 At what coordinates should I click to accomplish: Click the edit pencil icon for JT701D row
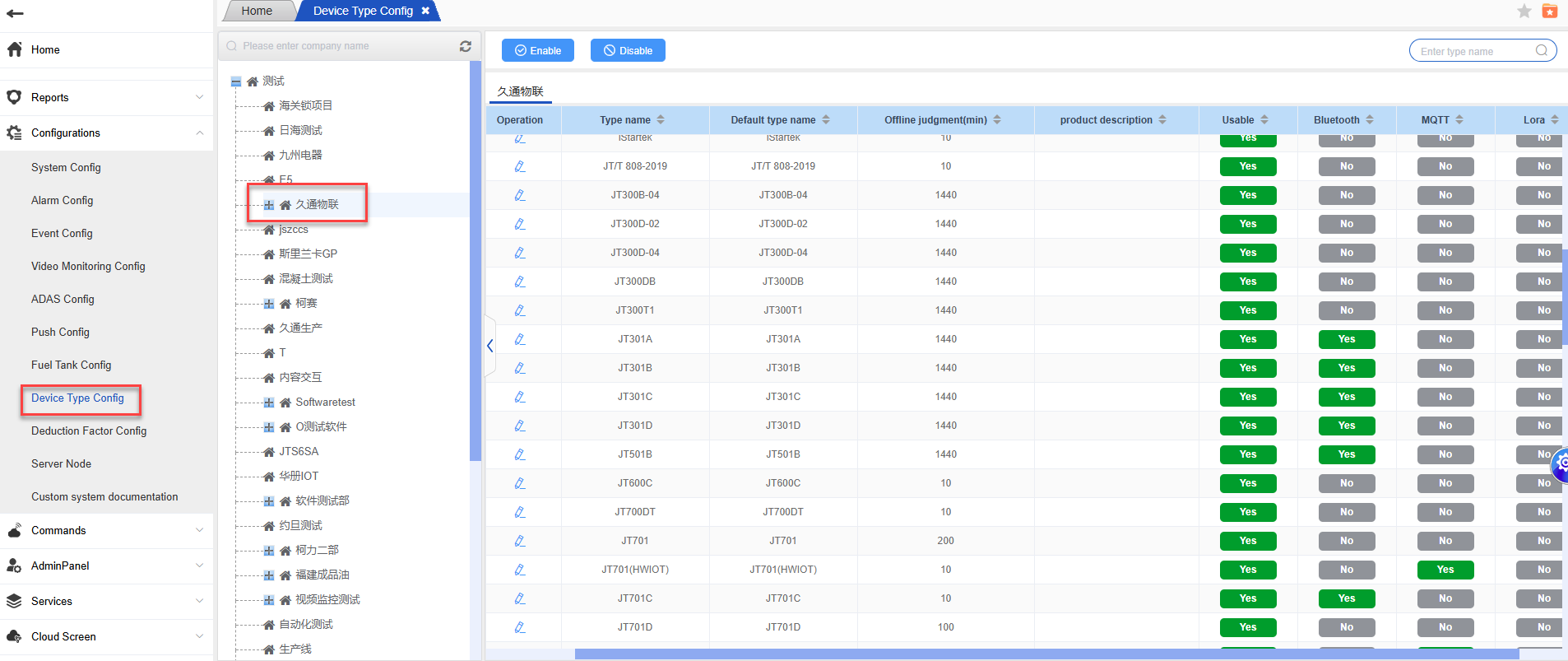pos(520,627)
